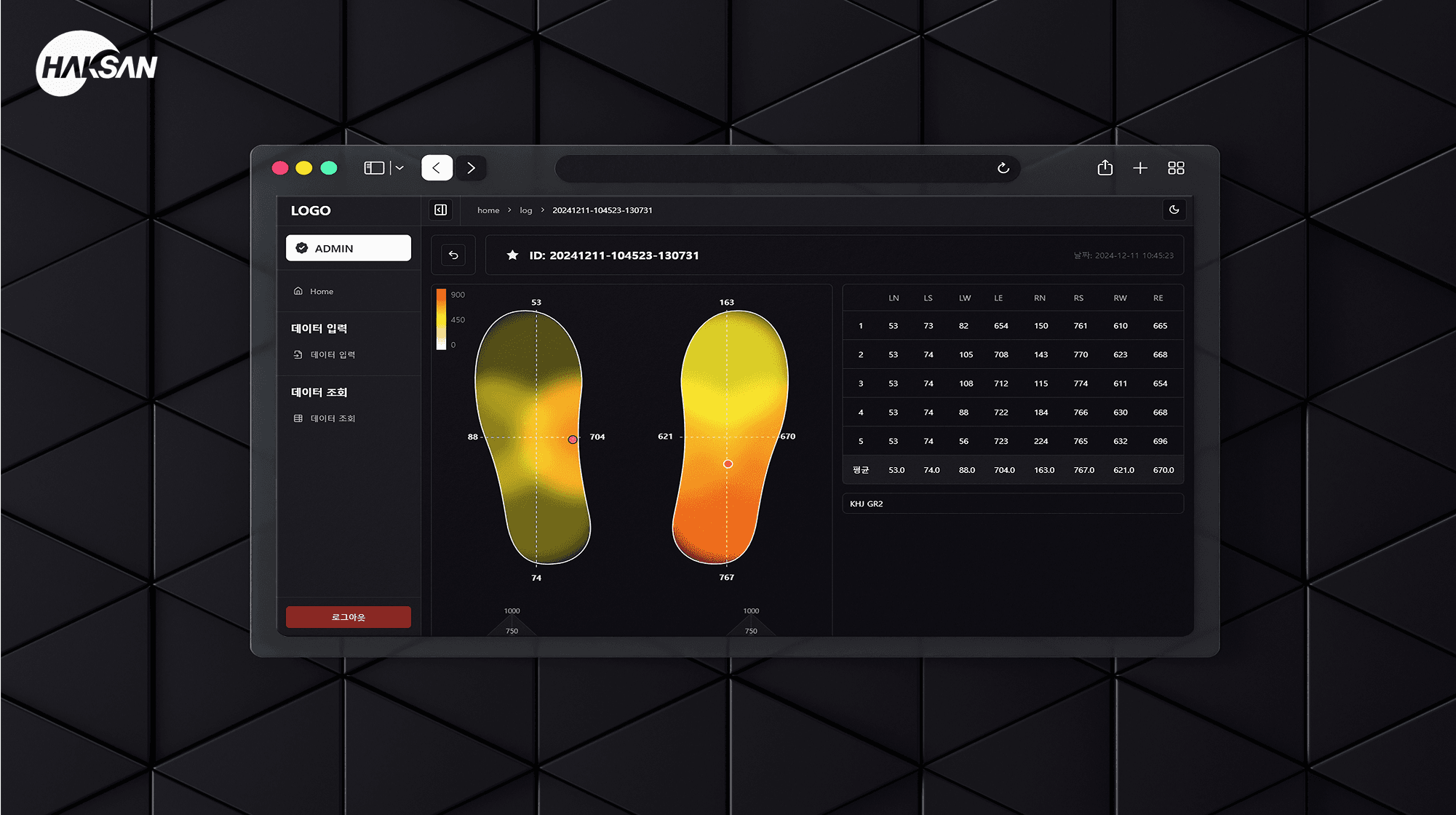Viewport: 1456px width, 815px height.
Task: Click the RN value 184 in row 4
Action: (1041, 413)
